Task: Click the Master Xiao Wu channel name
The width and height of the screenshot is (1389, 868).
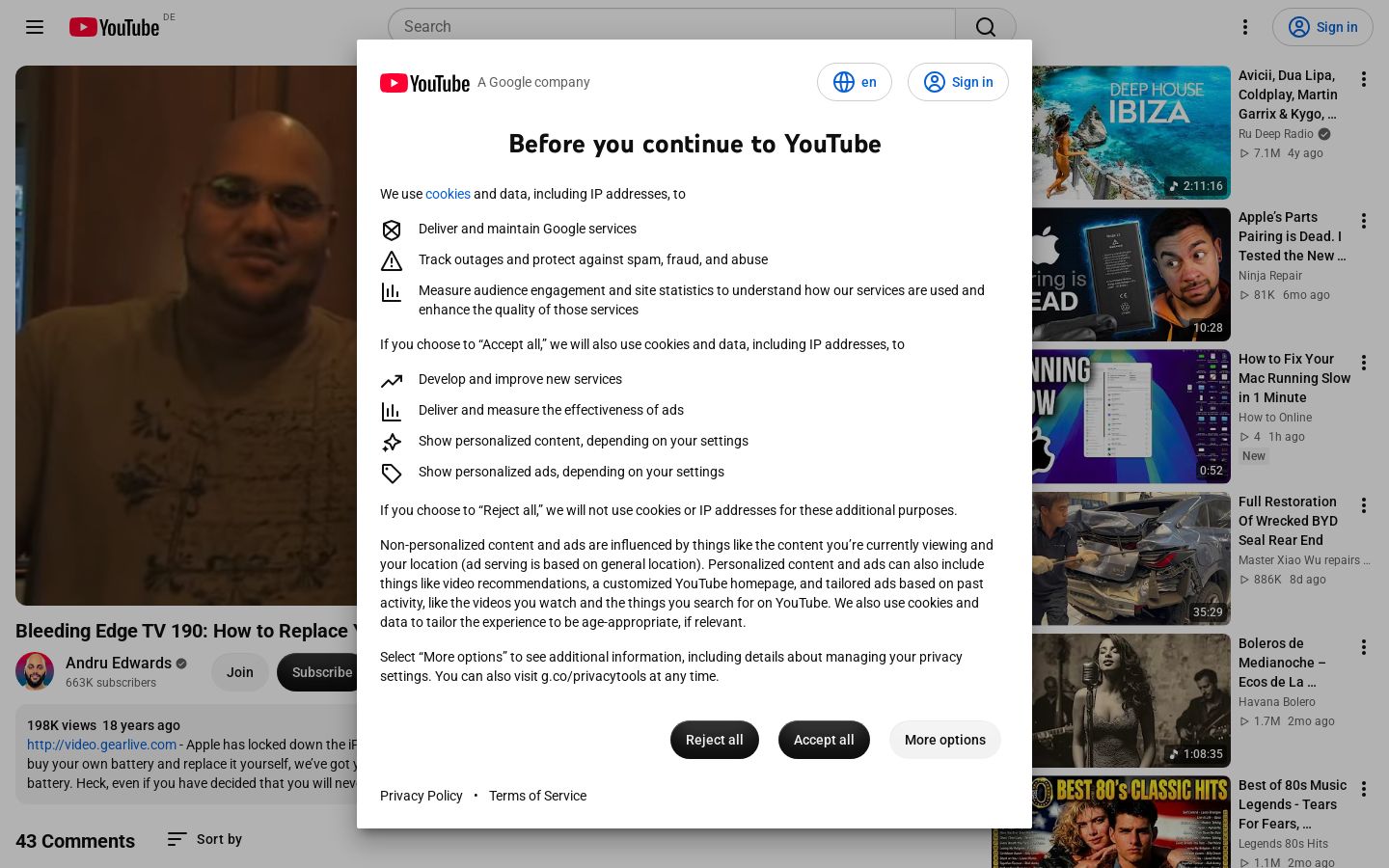Action: 1304,560
